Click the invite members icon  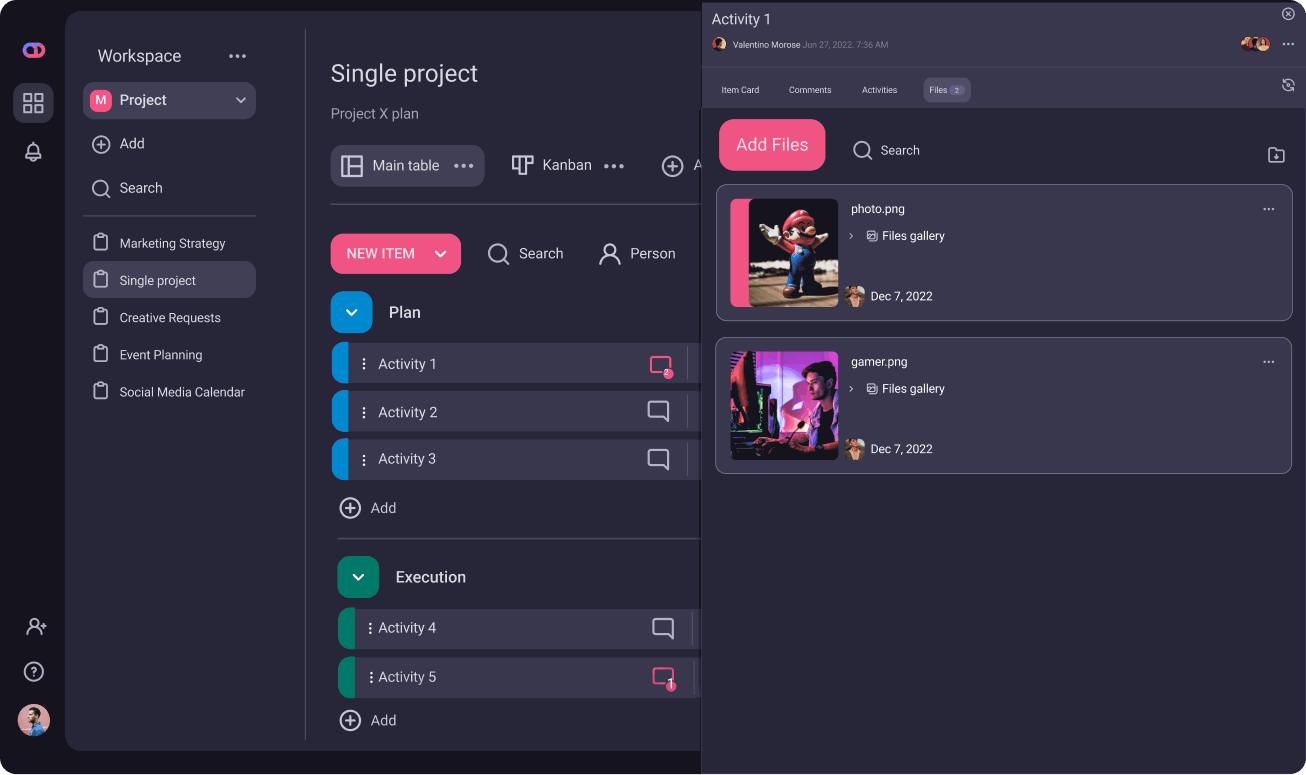(35, 625)
